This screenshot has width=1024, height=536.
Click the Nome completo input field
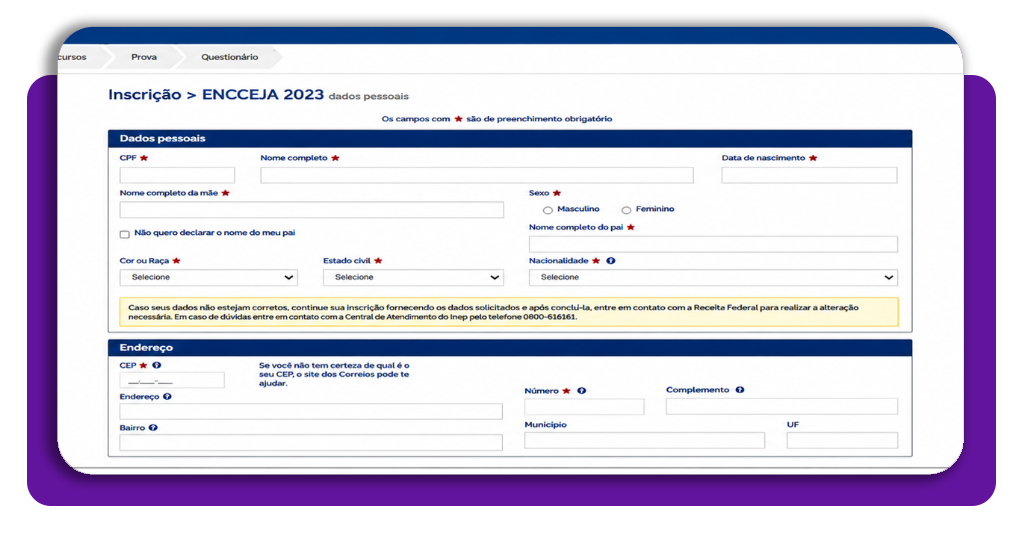(477, 175)
